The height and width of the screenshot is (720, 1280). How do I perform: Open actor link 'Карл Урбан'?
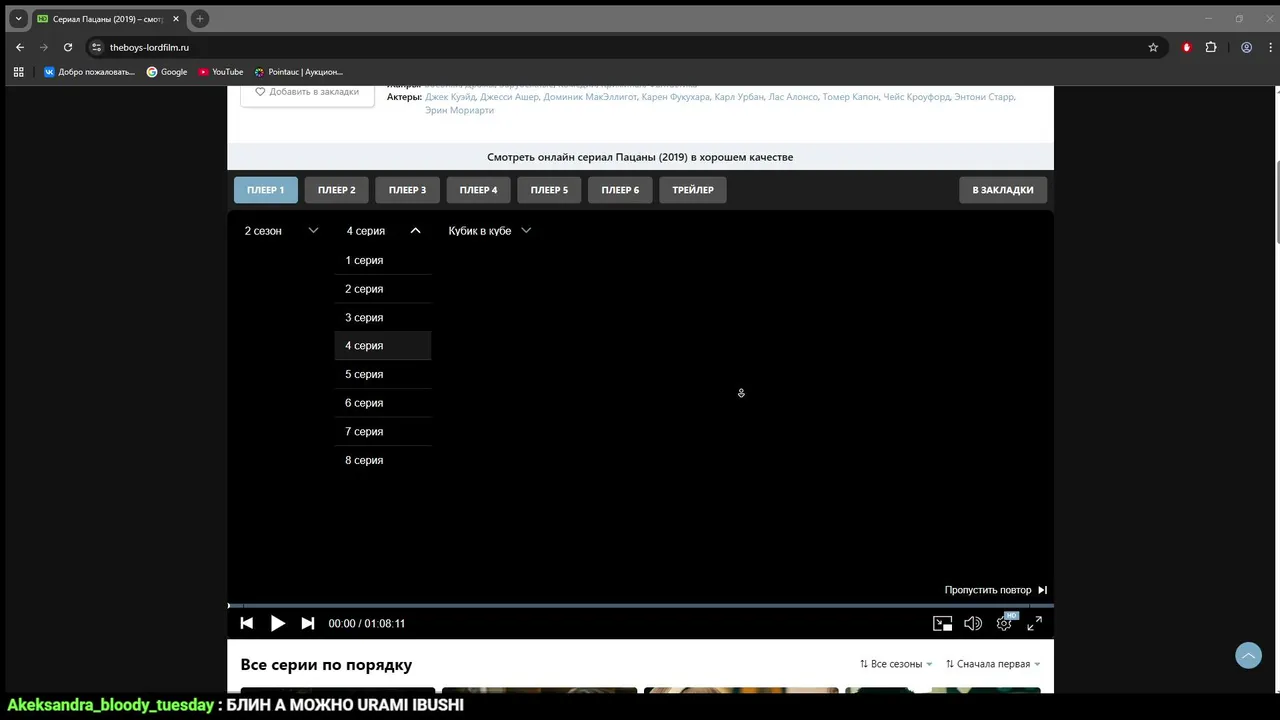(x=739, y=97)
